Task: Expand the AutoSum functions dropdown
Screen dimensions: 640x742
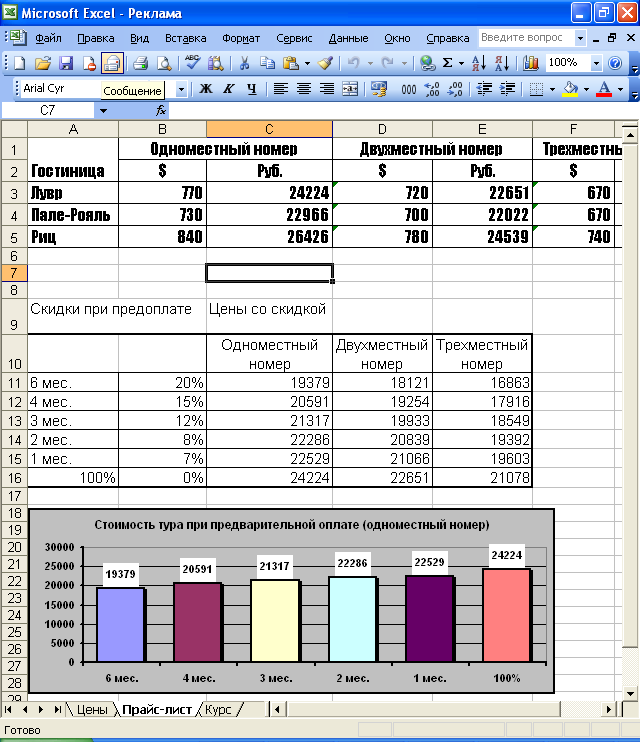Action: [x=461, y=63]
